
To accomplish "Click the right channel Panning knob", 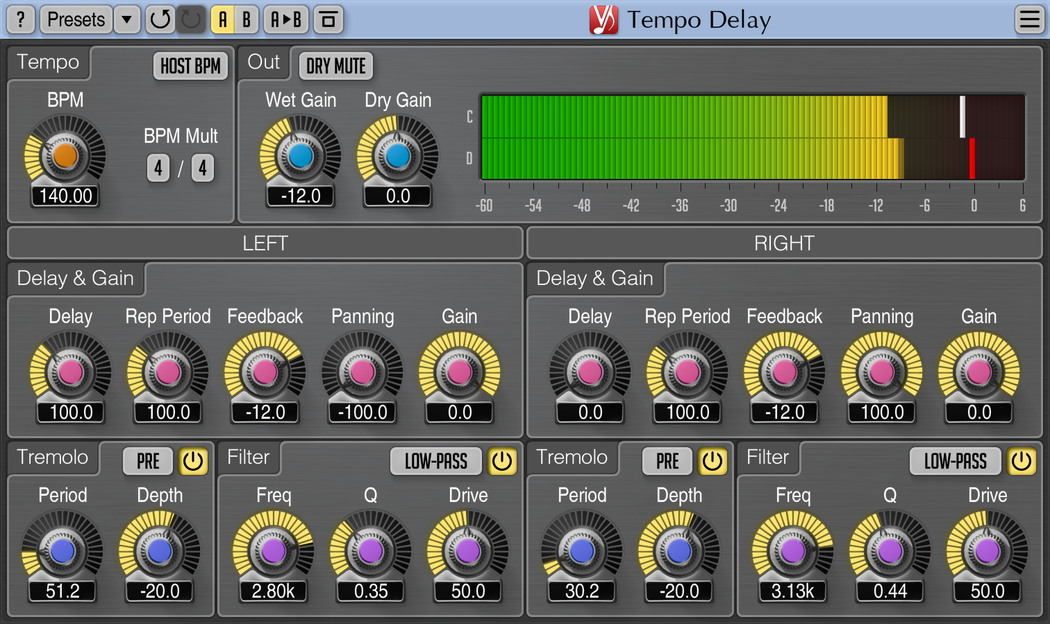I will coord(882,372).
